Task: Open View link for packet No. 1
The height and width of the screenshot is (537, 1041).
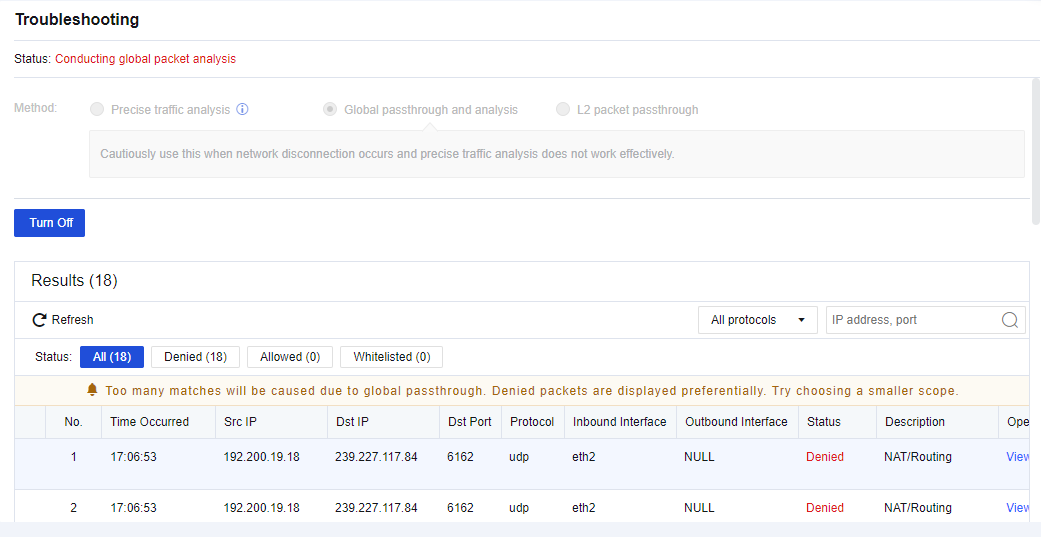Action: [x=1017, y=457]
